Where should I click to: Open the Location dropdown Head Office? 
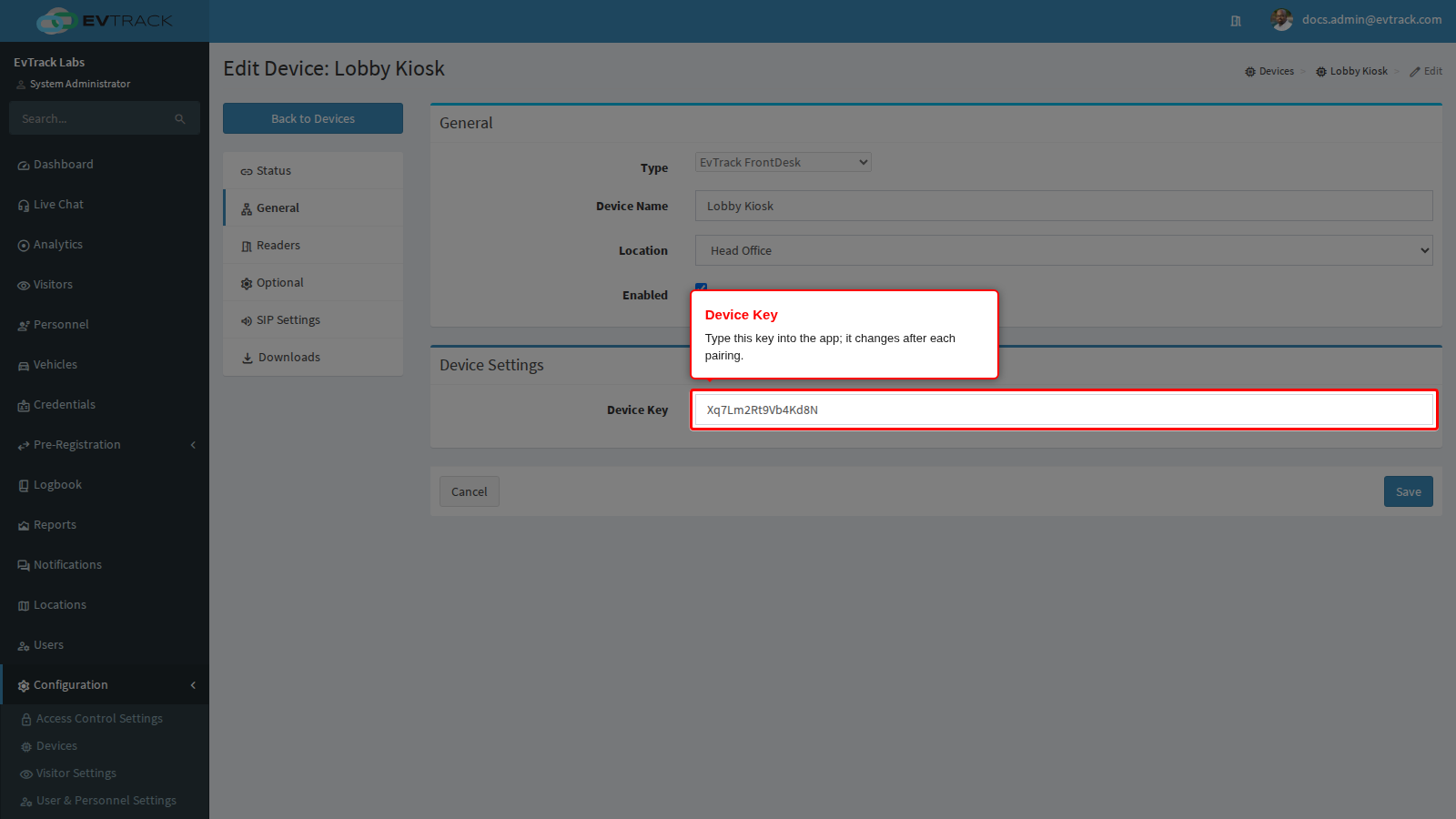tap(1064, 250)
